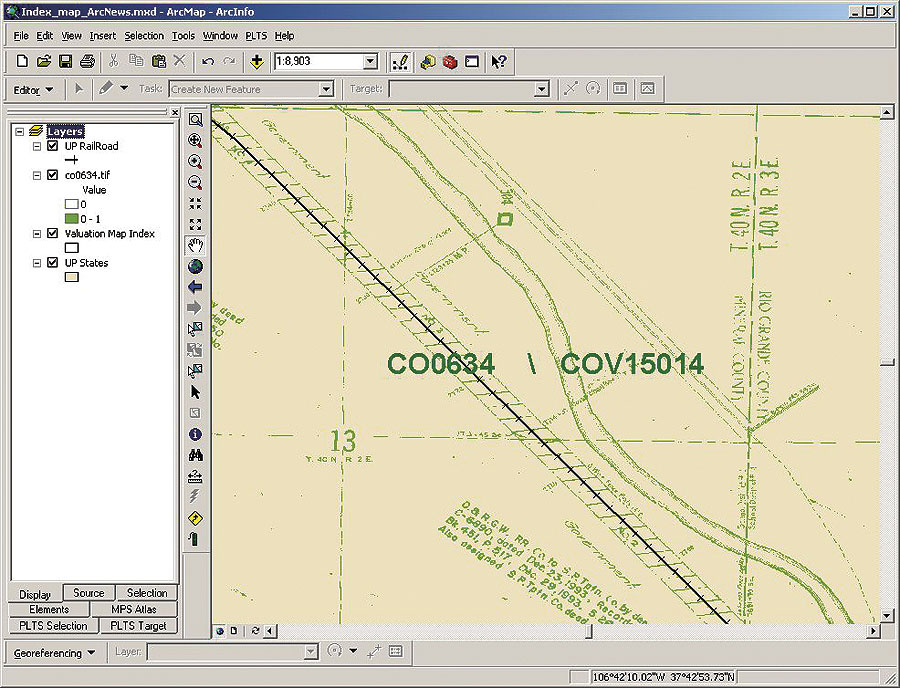Select the Zoom In tool
This screenshot has height=688, width=900.
coord(195,162)
